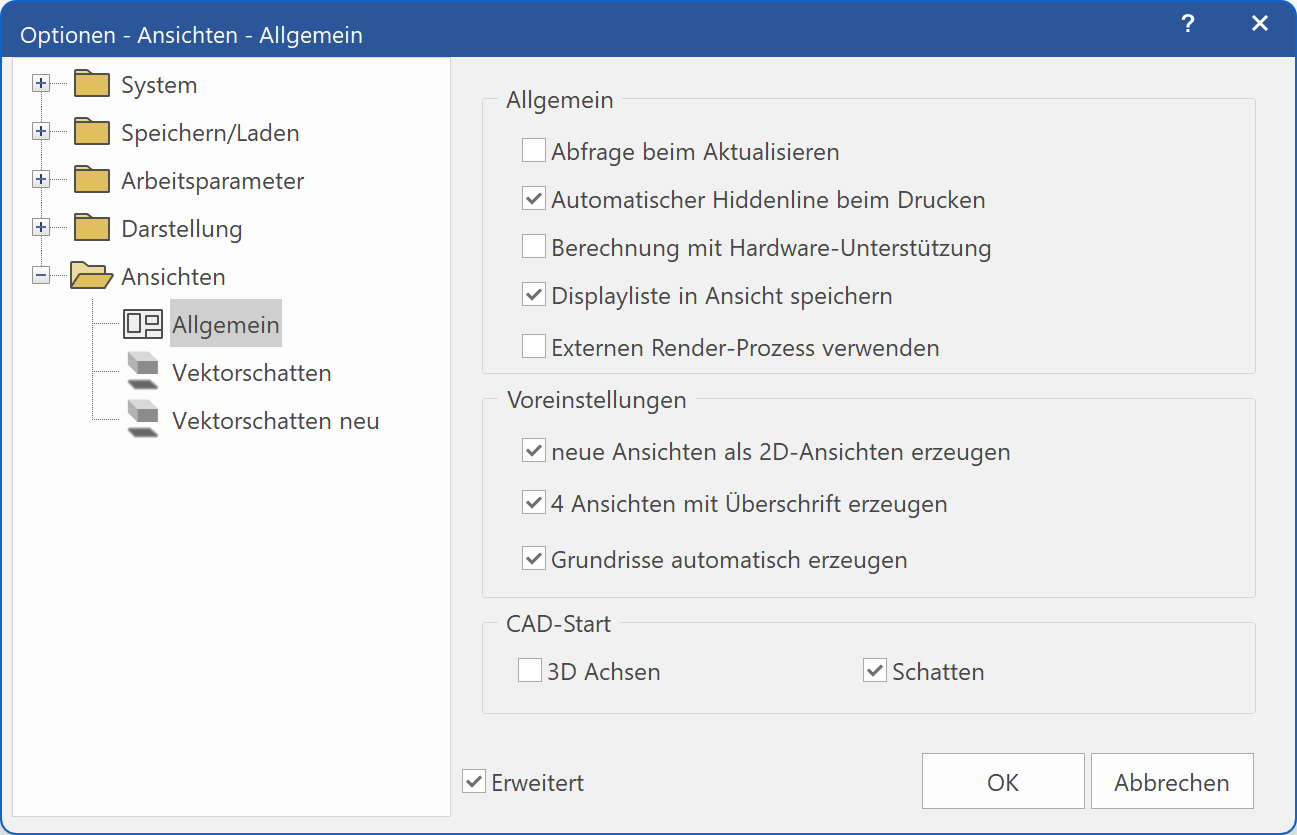
Task: Click the Vektorschatten neu cube icon
Action: [143, 419]
